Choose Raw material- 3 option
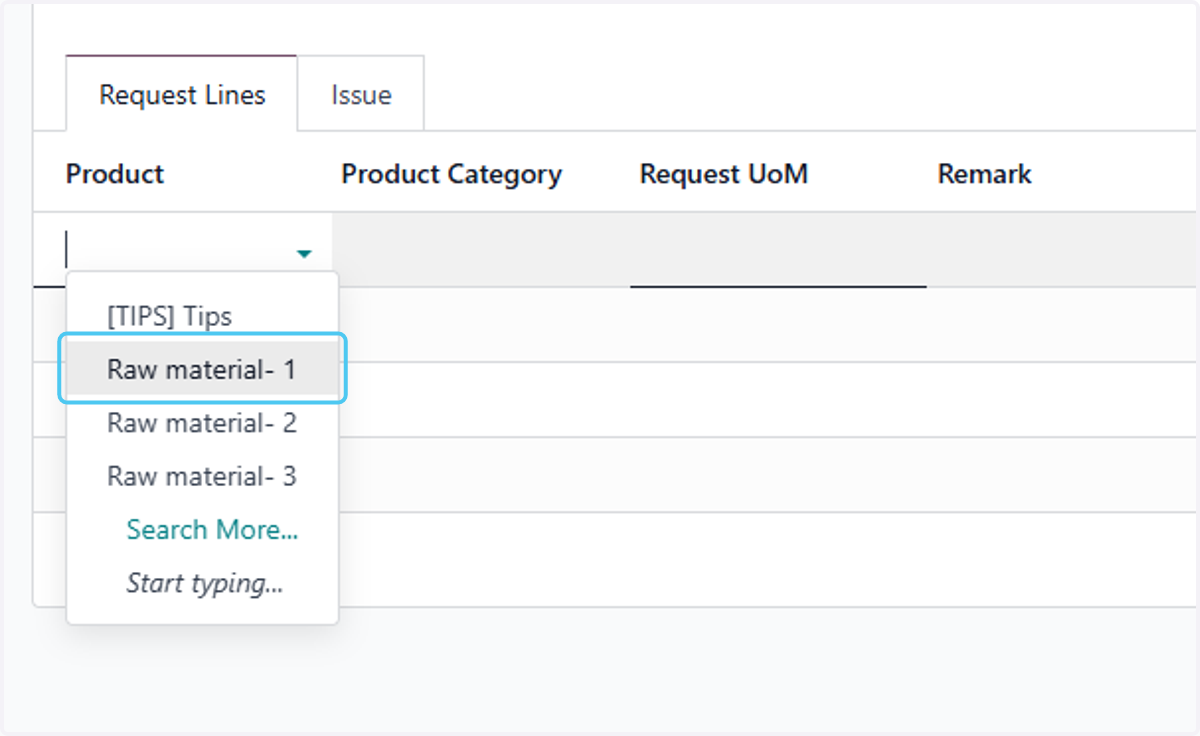 [202, 476]
